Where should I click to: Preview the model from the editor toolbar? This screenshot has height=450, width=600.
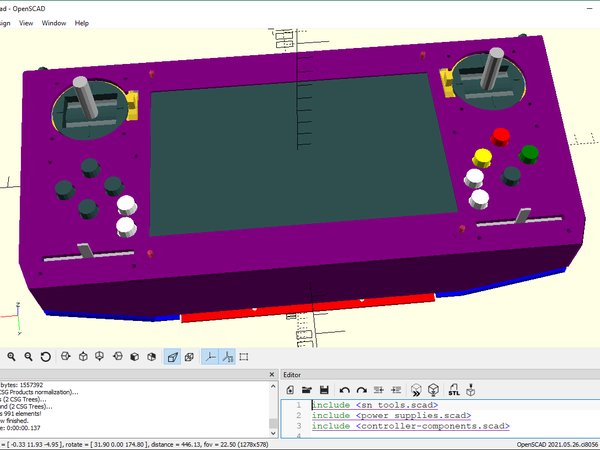416,389
